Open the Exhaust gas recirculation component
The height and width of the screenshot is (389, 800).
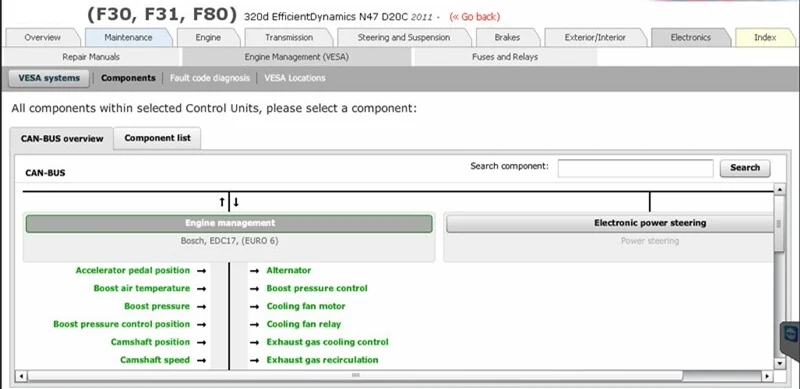(x=322, y=360)
